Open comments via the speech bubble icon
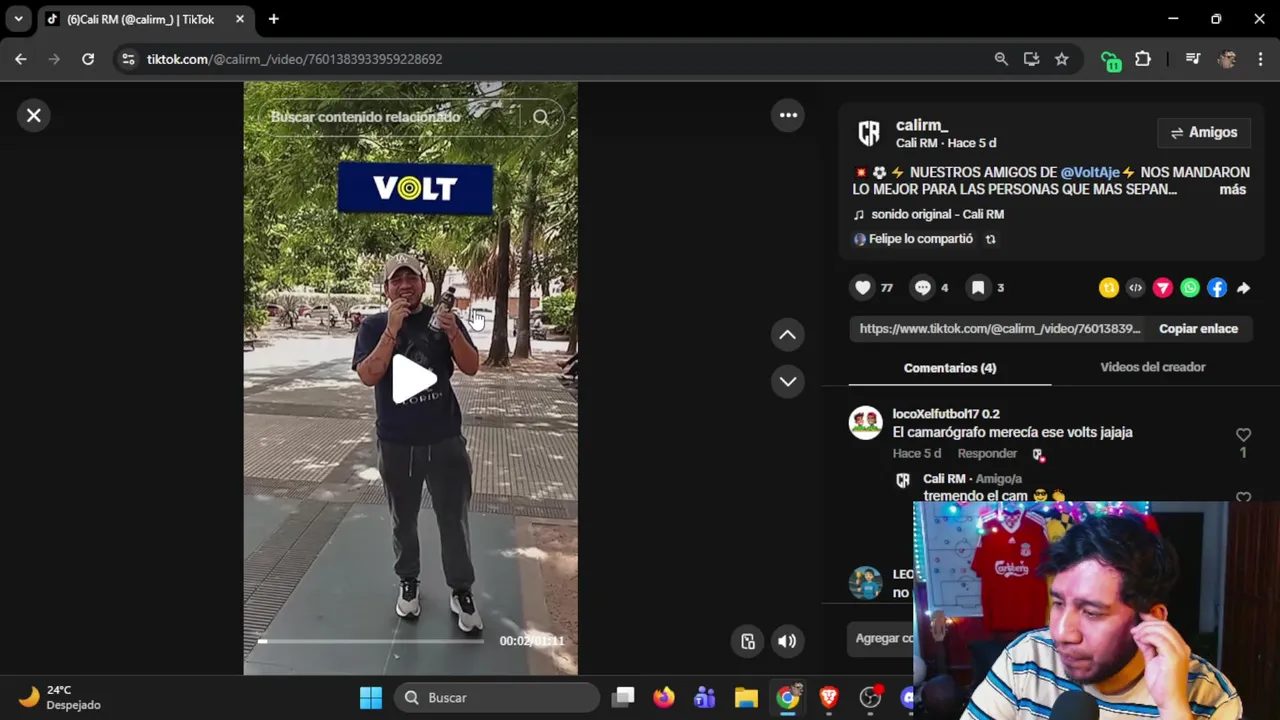 click(x=922, y=288)
